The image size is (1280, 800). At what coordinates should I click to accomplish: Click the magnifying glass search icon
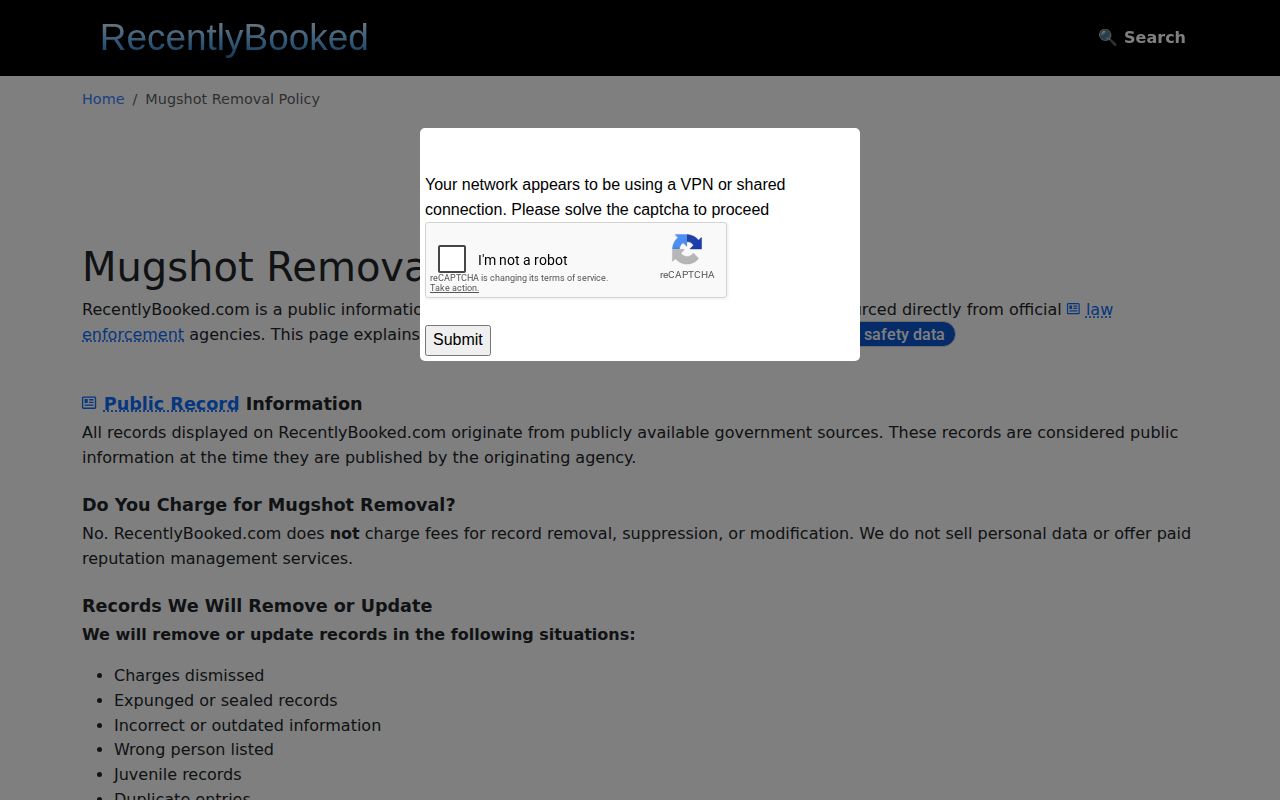click(1107, 37)
